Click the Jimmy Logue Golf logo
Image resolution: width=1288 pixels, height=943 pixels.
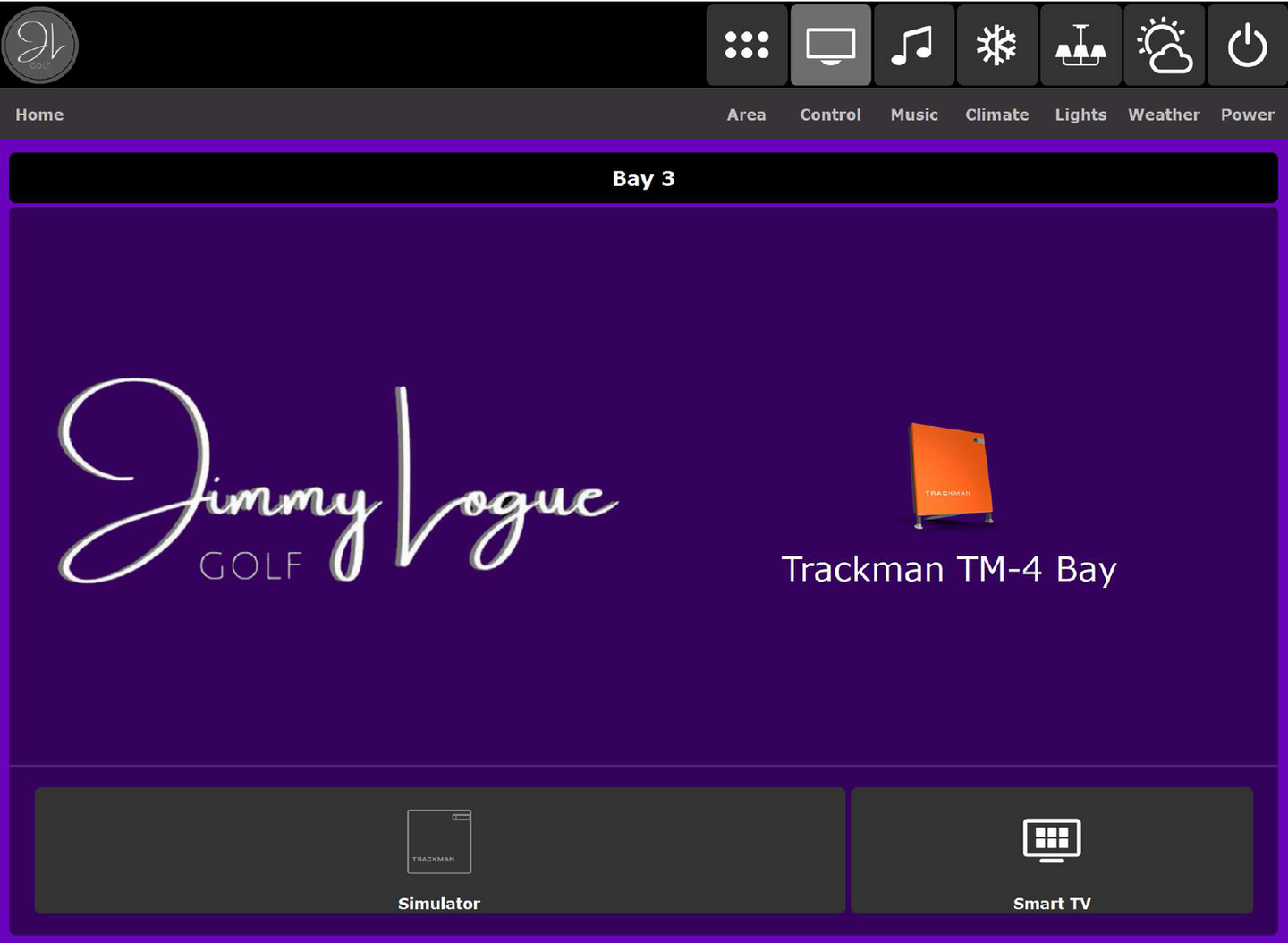coord(338,481)
